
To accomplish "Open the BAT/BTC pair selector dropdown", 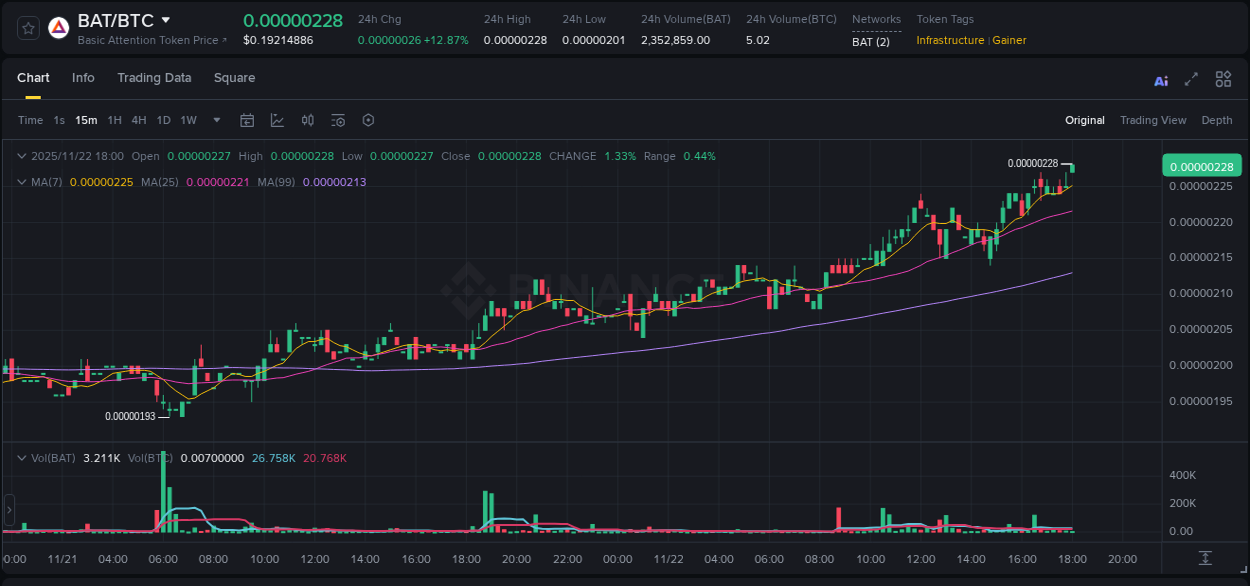I will click(166, 19).
